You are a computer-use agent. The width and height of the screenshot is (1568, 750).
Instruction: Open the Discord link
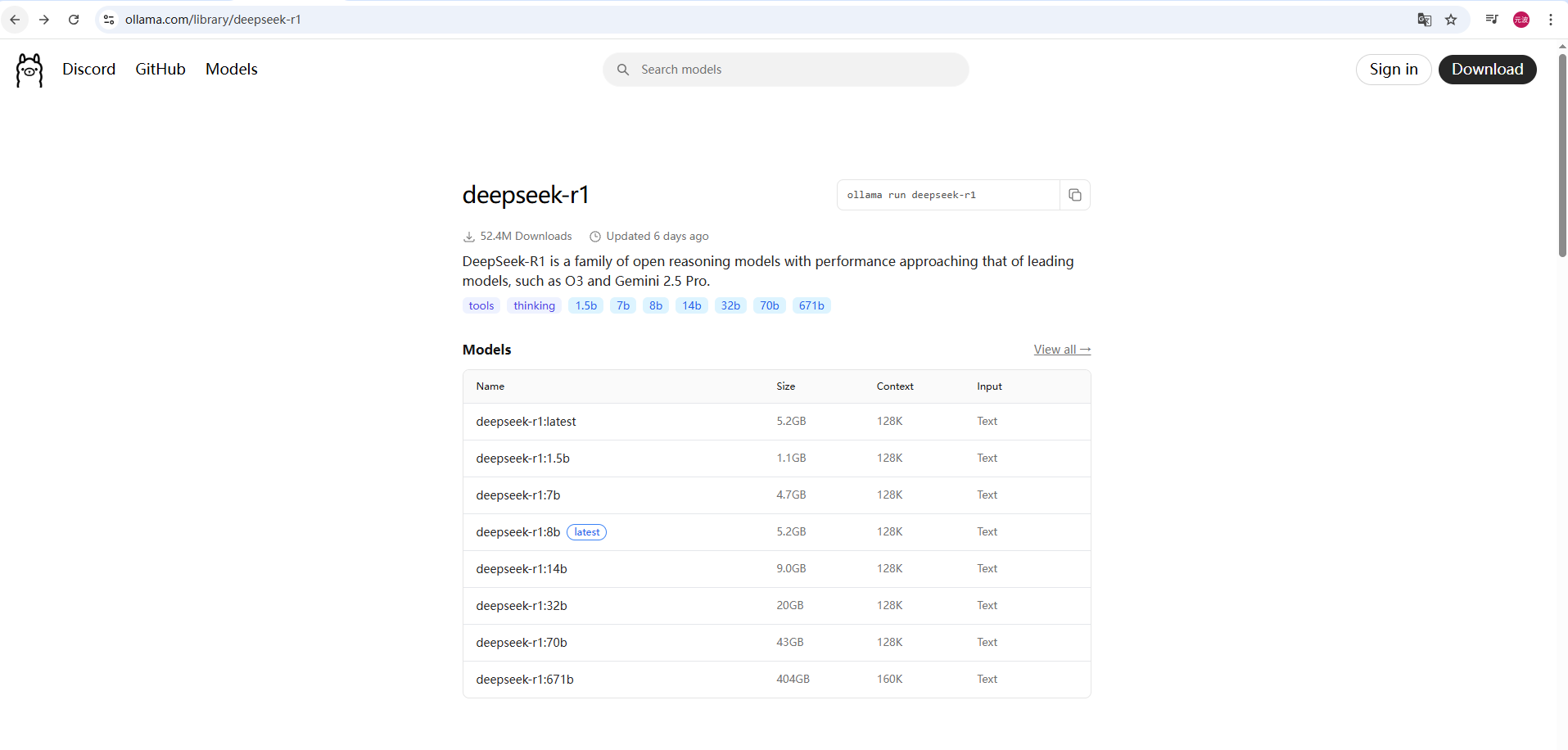pyautogui.click(x=89, y=70)
